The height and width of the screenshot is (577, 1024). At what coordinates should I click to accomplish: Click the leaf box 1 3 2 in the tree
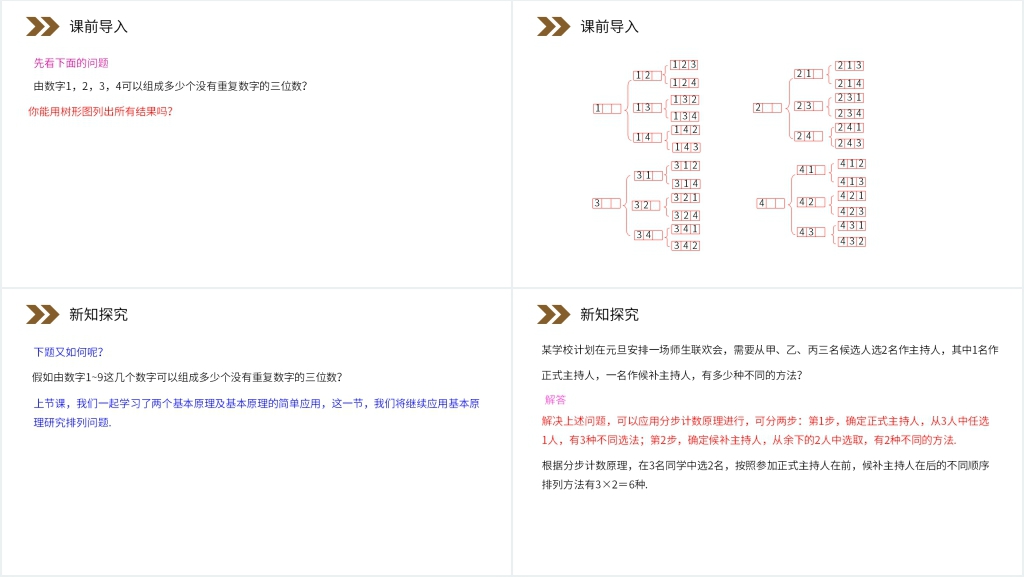685,101
